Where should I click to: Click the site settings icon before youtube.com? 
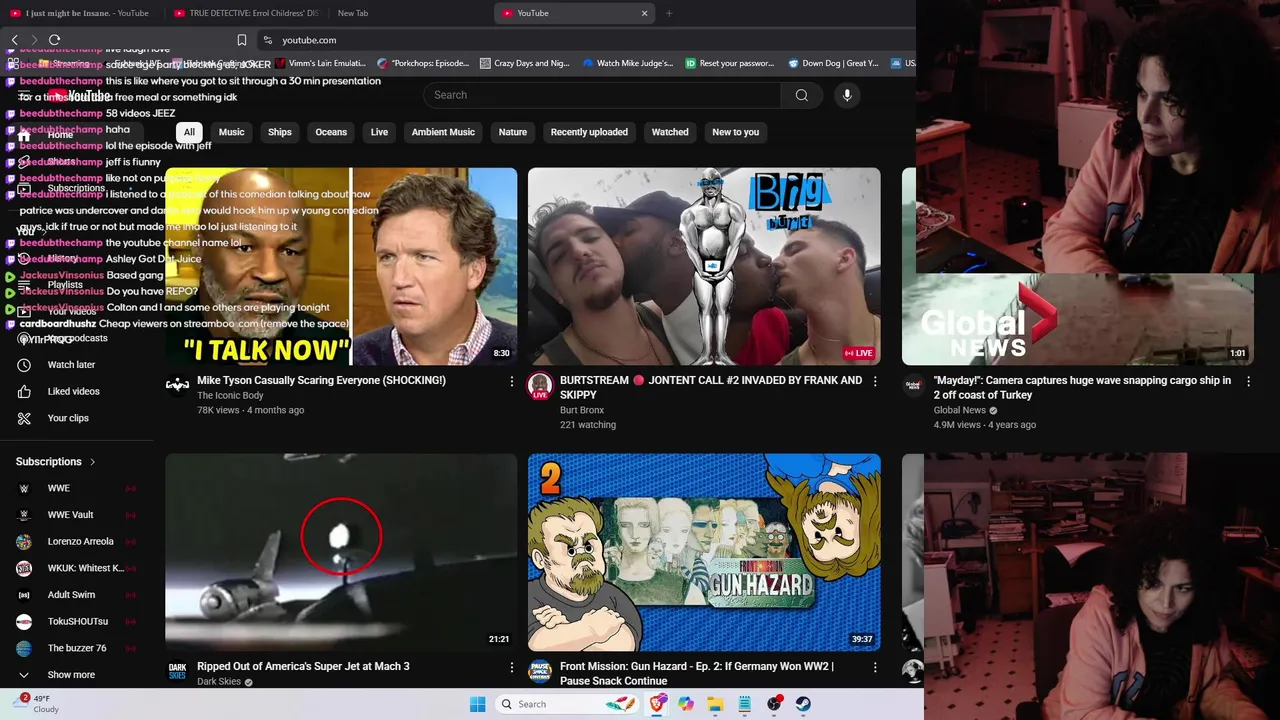(x=267, y=40)
